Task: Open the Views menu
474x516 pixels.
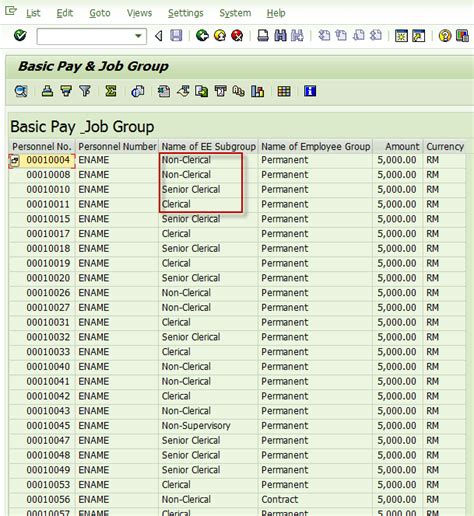Action: tap(139, 13)
